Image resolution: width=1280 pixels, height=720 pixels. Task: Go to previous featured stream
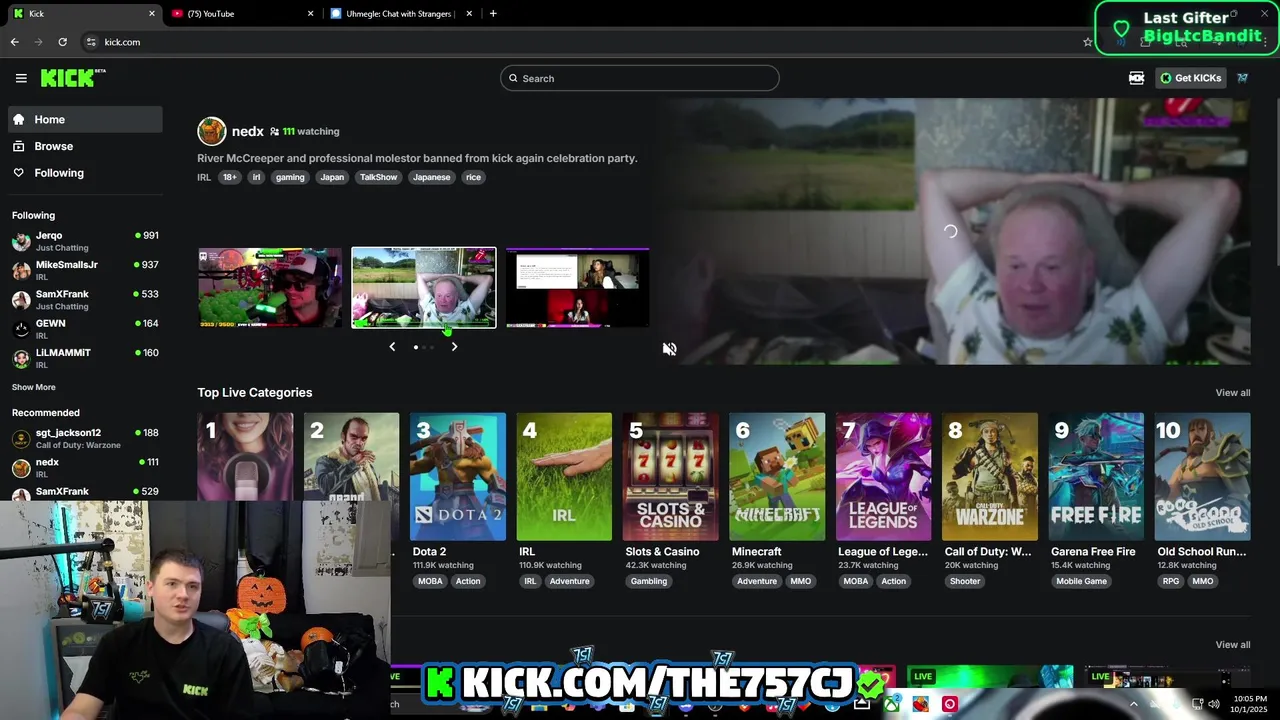click(x=392, y=347)
